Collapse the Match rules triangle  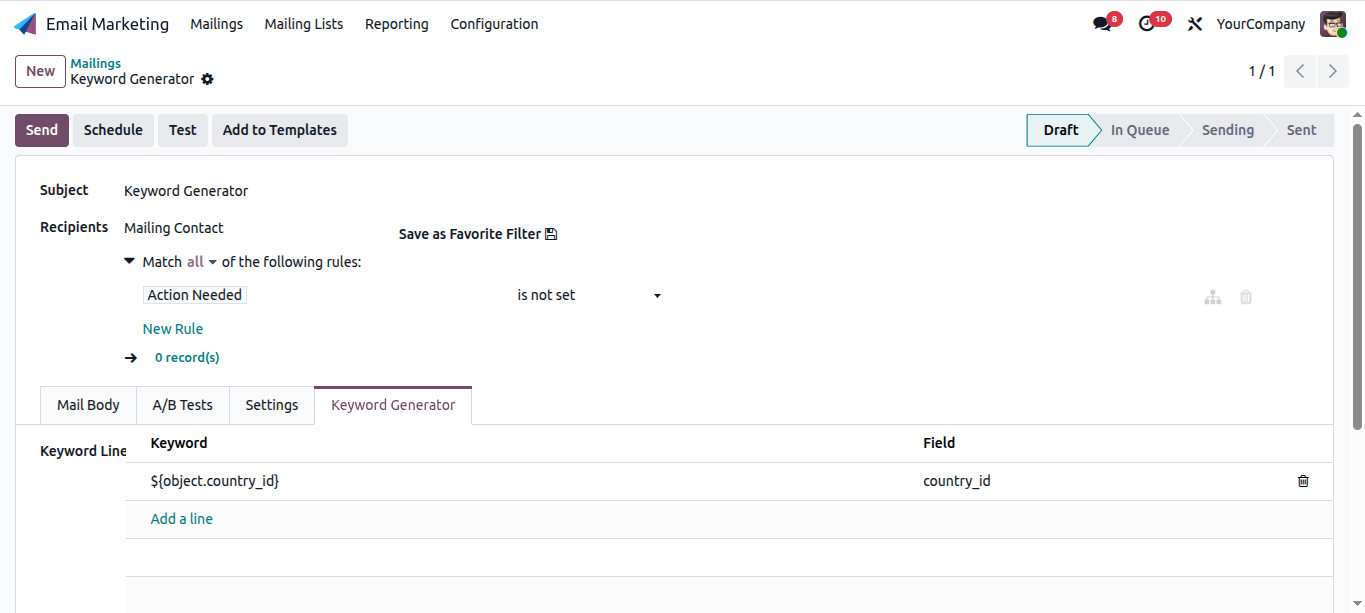click(x=129, y=261)
